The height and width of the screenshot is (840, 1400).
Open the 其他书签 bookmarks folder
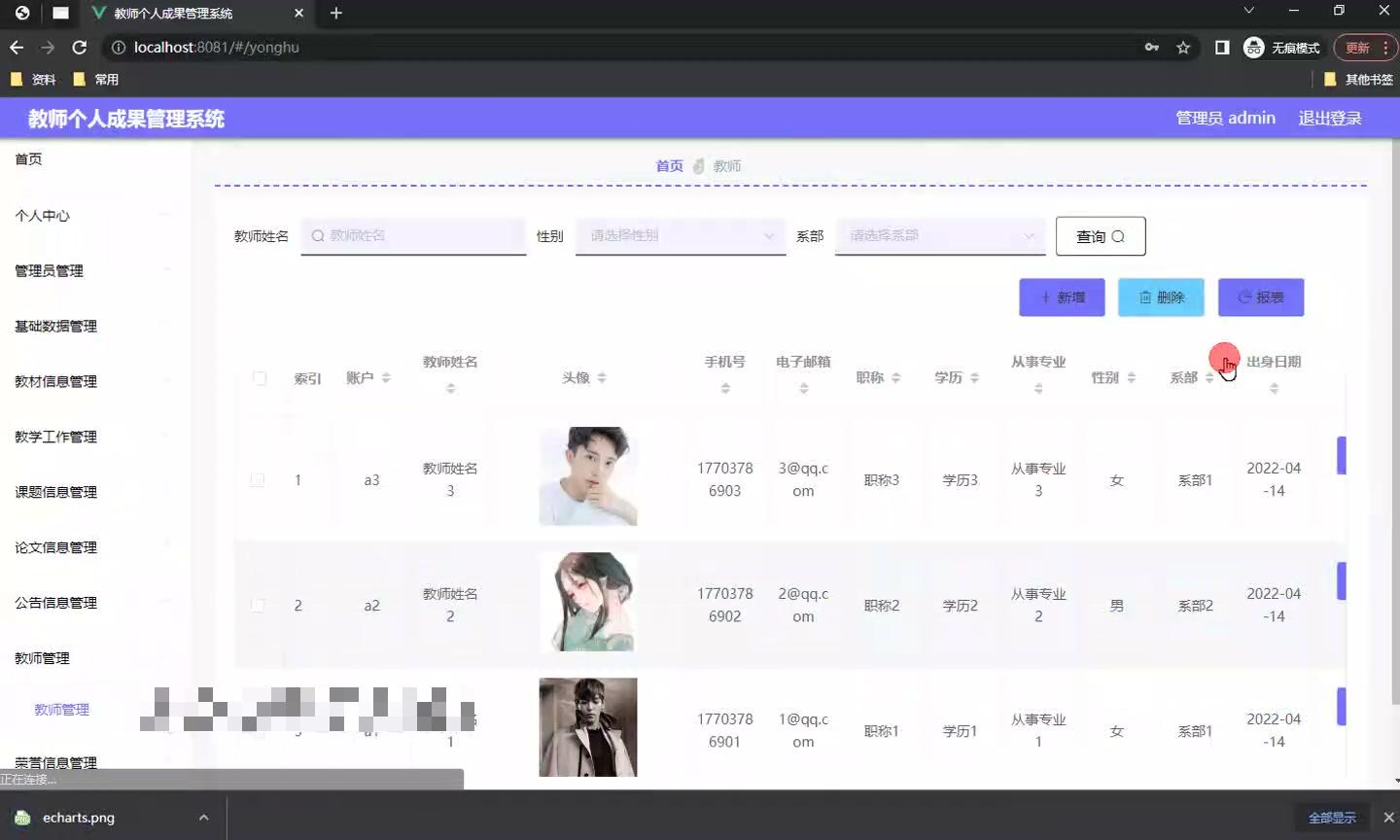click(1358, 80)
